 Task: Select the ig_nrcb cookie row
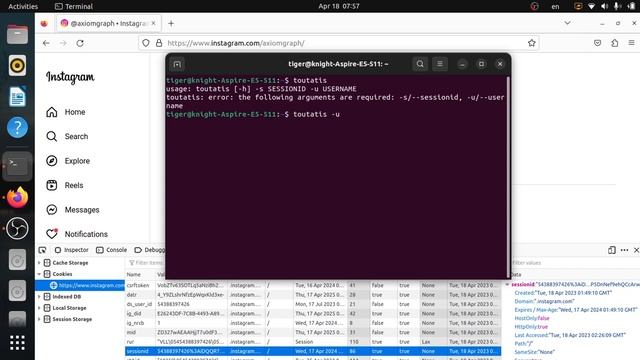point(313,323)
